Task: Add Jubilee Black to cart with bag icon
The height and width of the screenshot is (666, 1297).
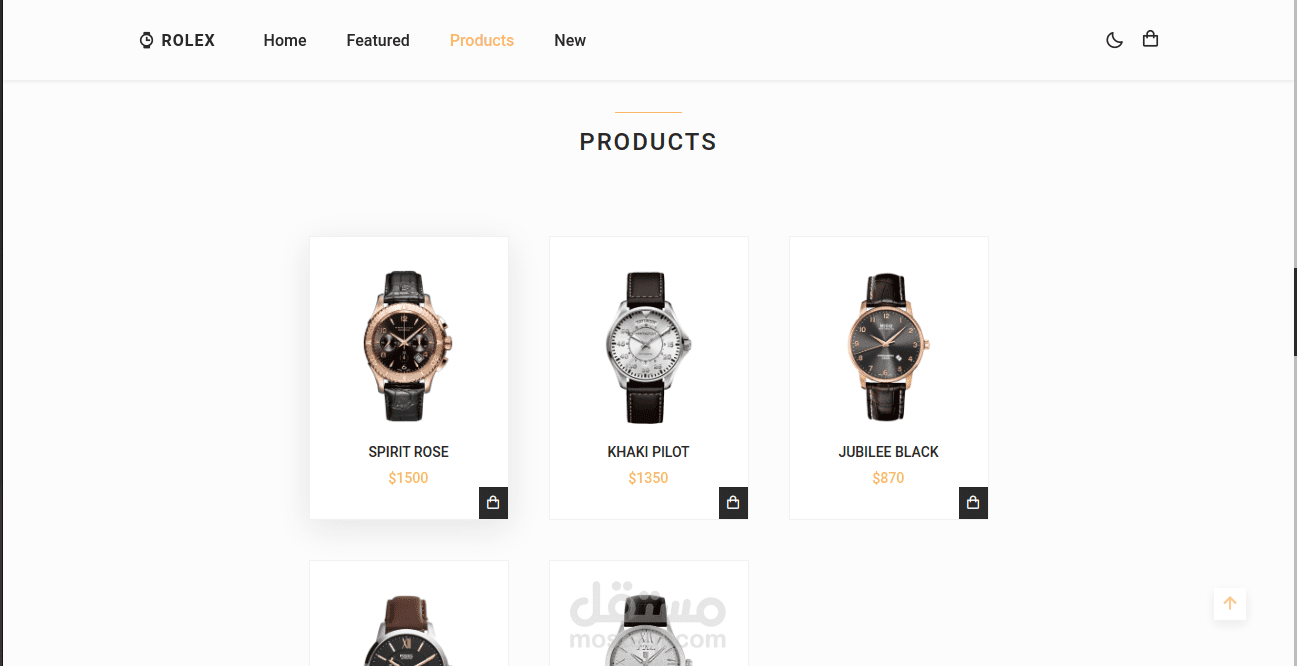Action: pyautogui.click(x=973, y=503)
